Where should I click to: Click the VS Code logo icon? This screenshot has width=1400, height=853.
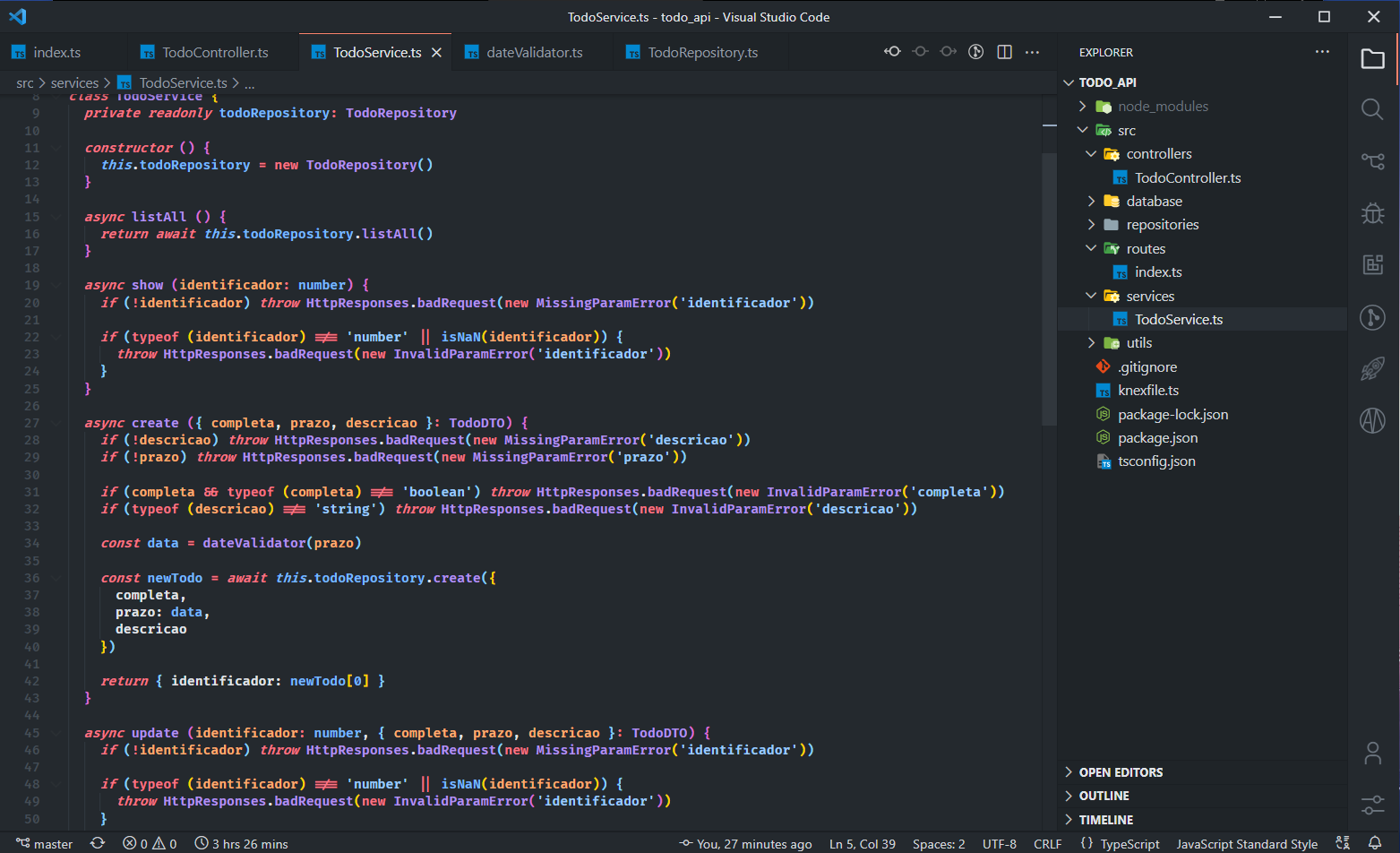(x=17, y=16)
